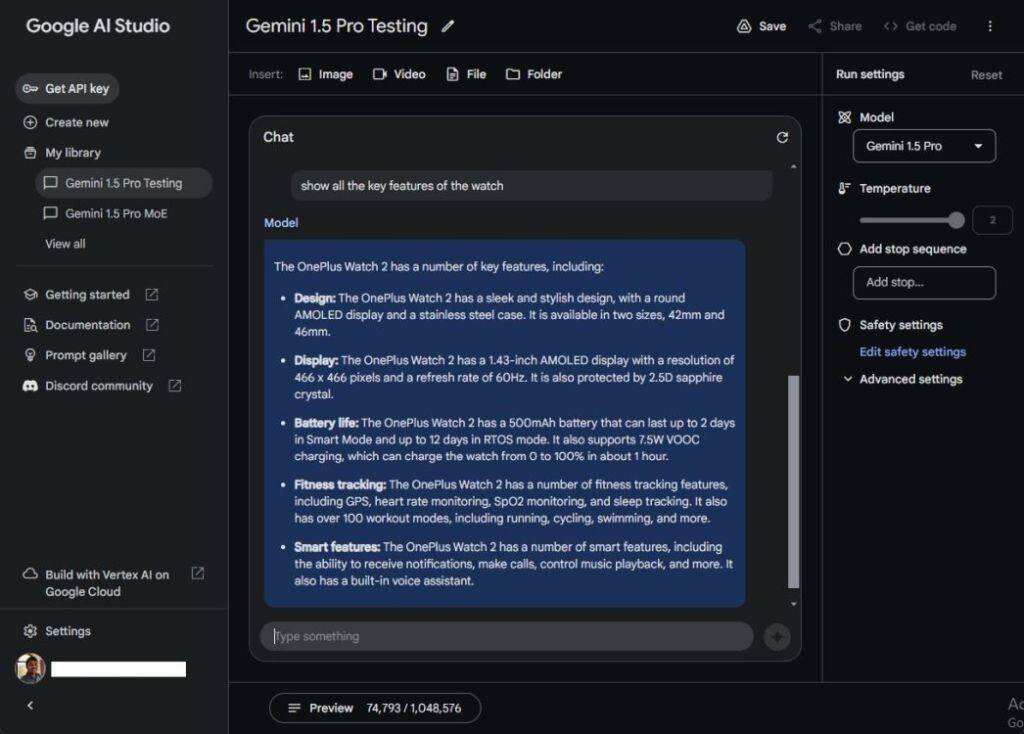This screenshot has width=1024, height=734.
Task: Click the Type something input field
Action: [x=506, y=636]
